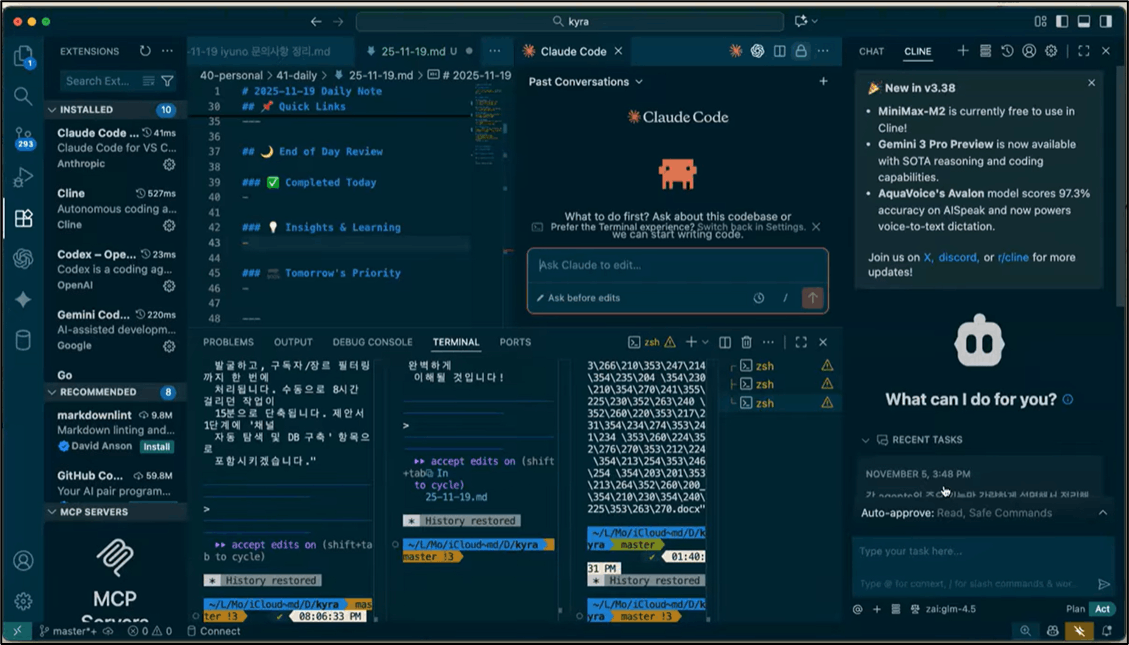Image resolution: width=1129 pixels, height=645 pixels.
Task: Open the Gemini sparkle sidebar icon
Action: (x=23, y=299)
